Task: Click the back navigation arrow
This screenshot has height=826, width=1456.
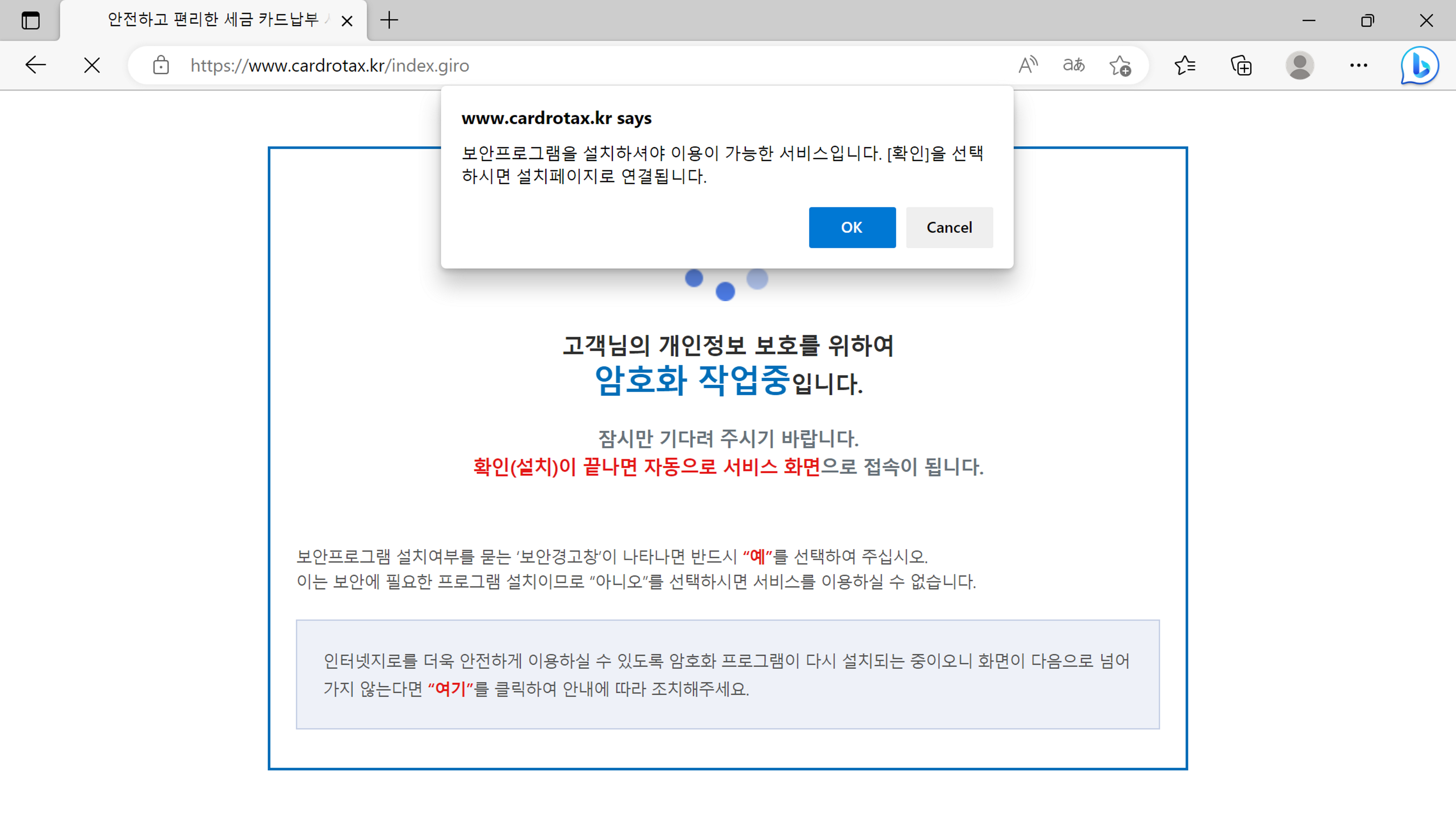Action: 35,65
